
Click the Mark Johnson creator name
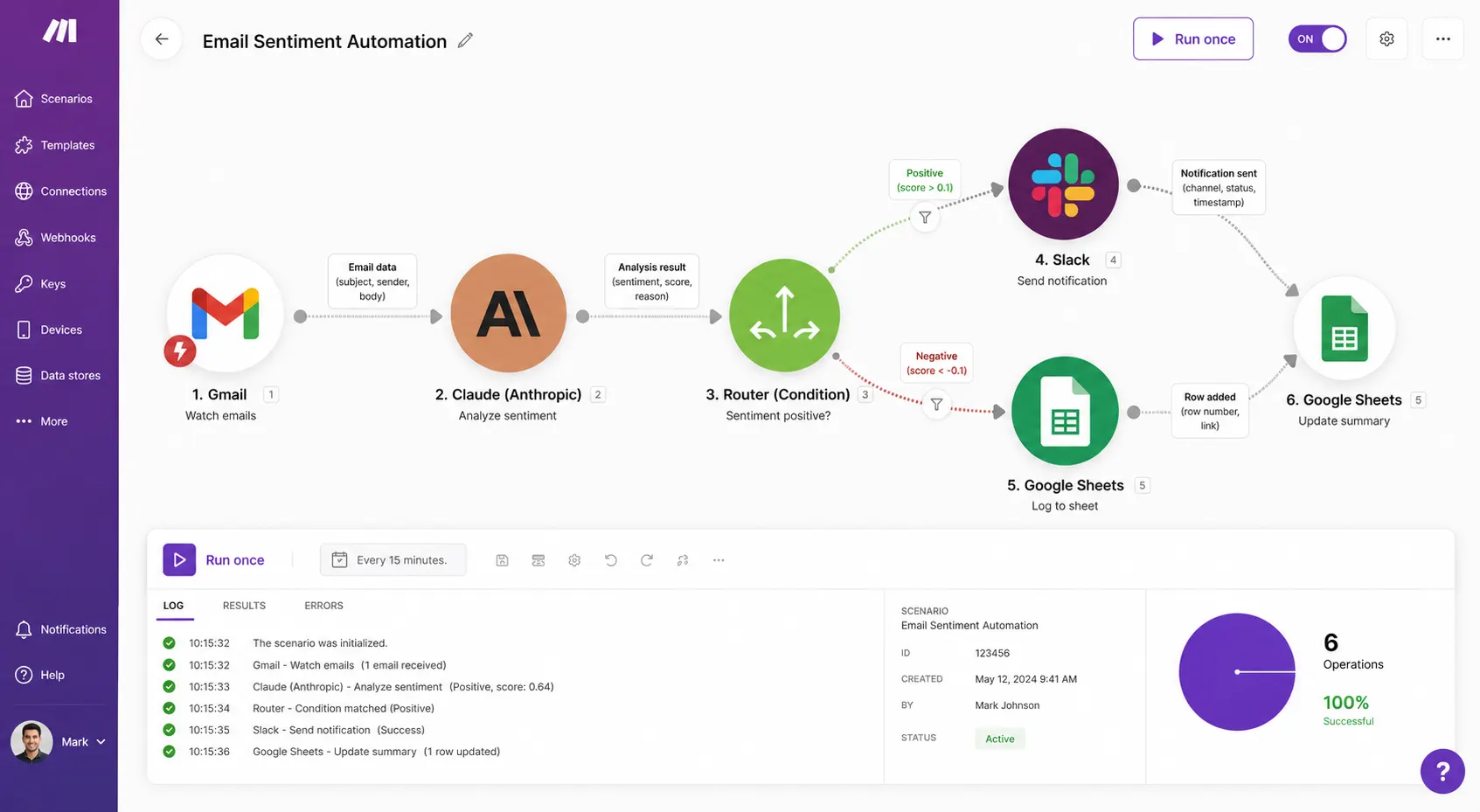point(1007,705)
